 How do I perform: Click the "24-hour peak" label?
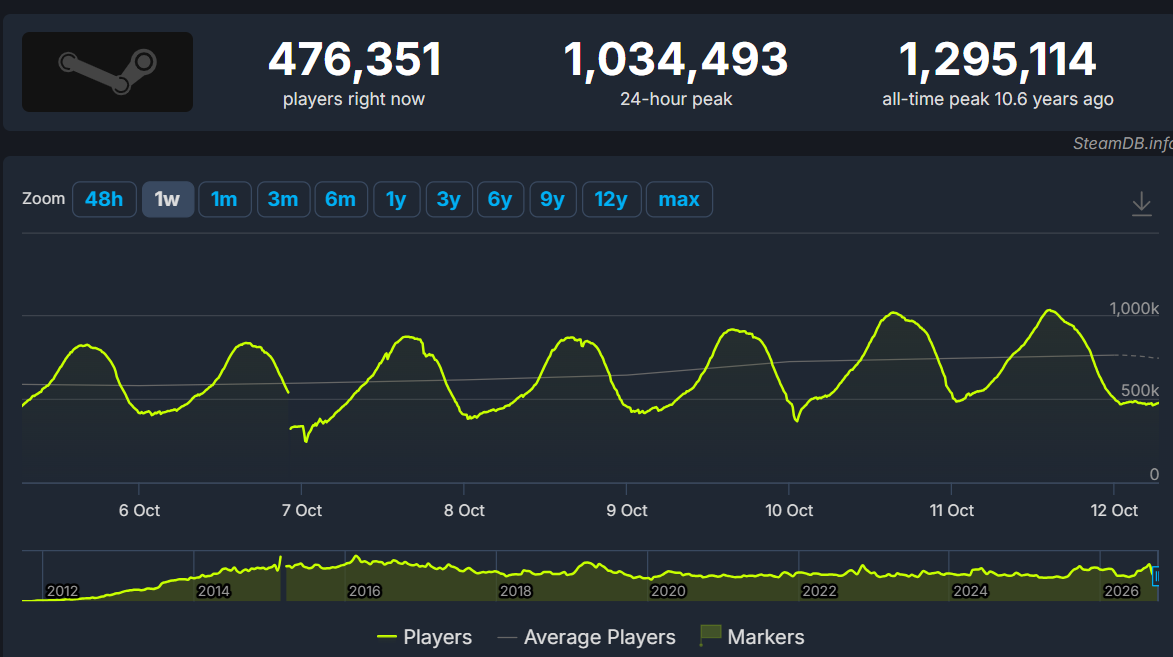[x=676, y=99]
